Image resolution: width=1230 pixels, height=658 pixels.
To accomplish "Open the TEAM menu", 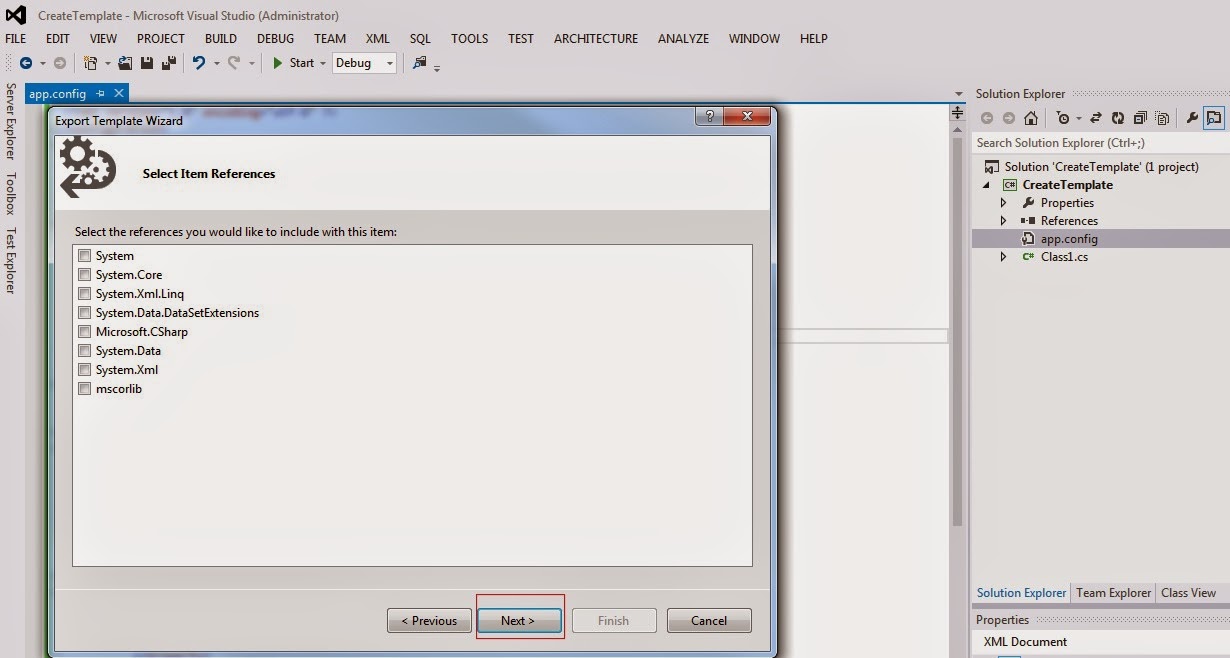I will click(x=330, y=38).
